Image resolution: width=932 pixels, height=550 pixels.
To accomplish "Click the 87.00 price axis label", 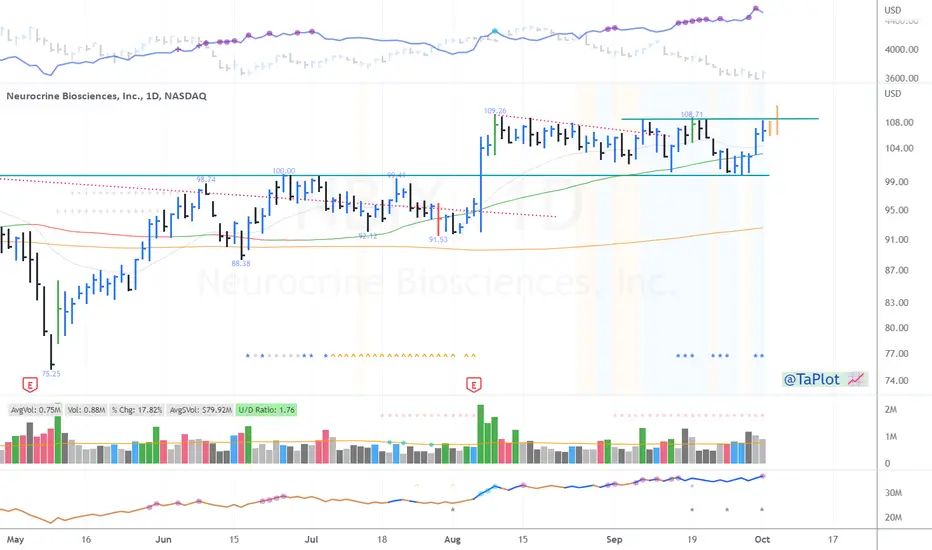I will pyautogui.click(x=897, y=270).
